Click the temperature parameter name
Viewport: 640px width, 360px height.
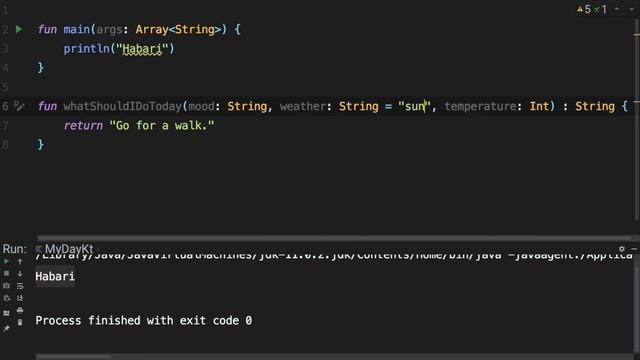[x=480, y=106]
